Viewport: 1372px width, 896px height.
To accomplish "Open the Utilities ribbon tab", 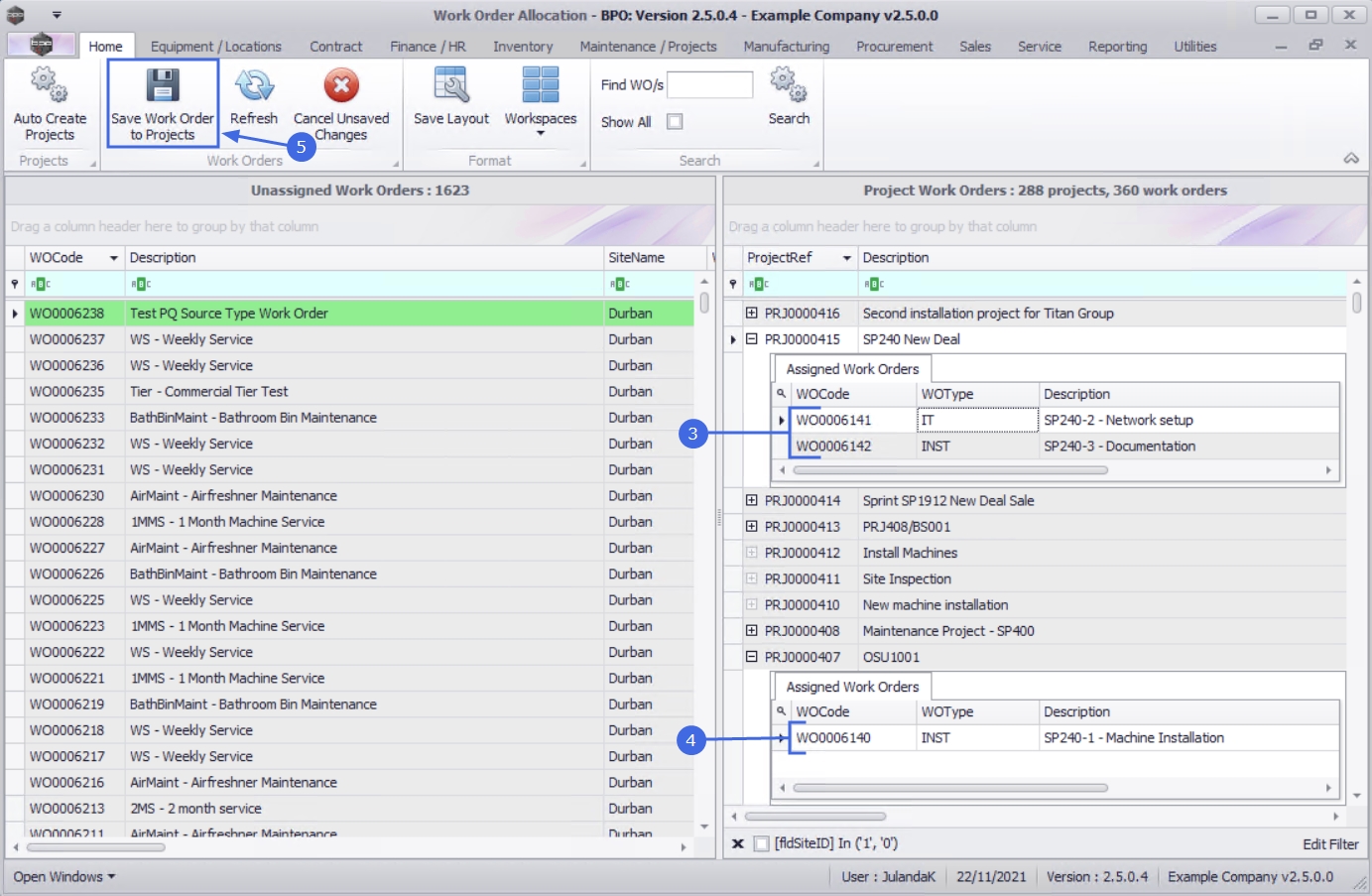I will [x=1195, y=46].
